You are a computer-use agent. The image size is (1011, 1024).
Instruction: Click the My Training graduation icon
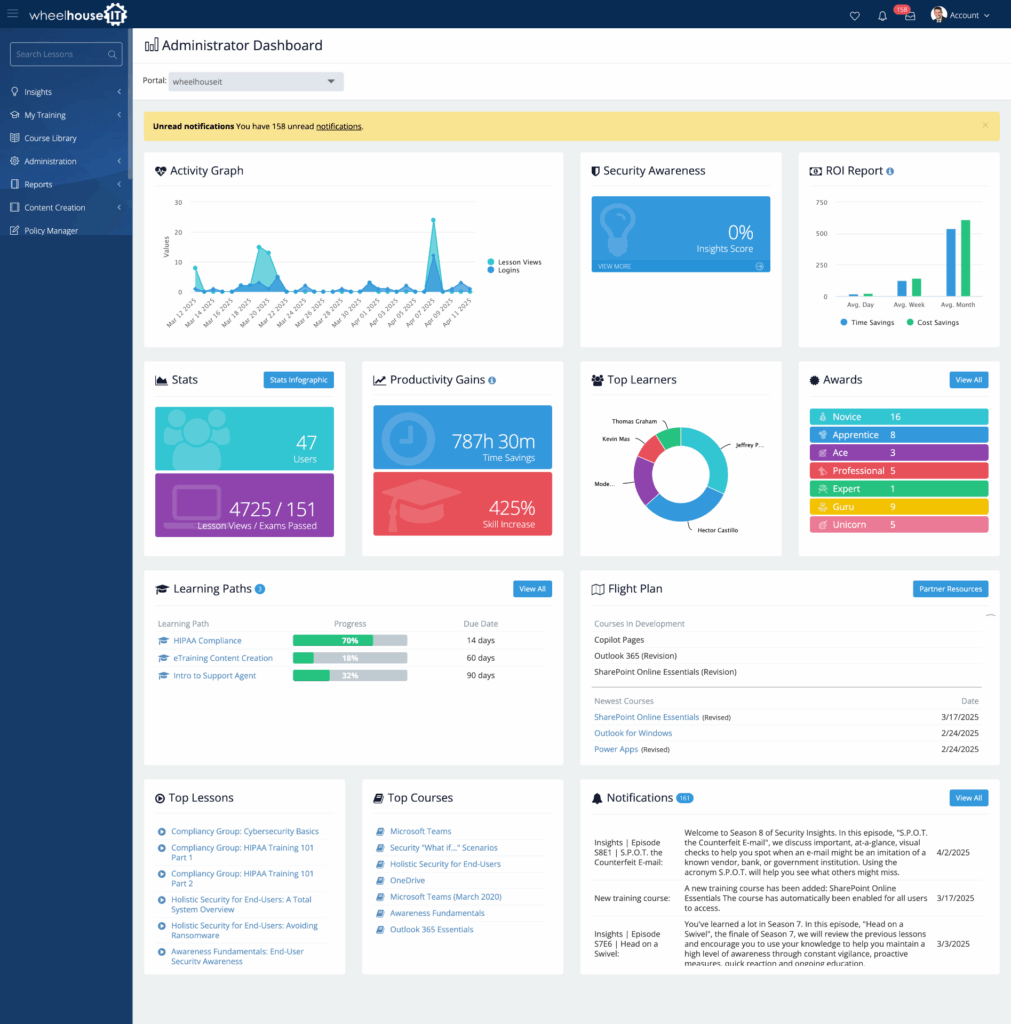coord(14,114)
